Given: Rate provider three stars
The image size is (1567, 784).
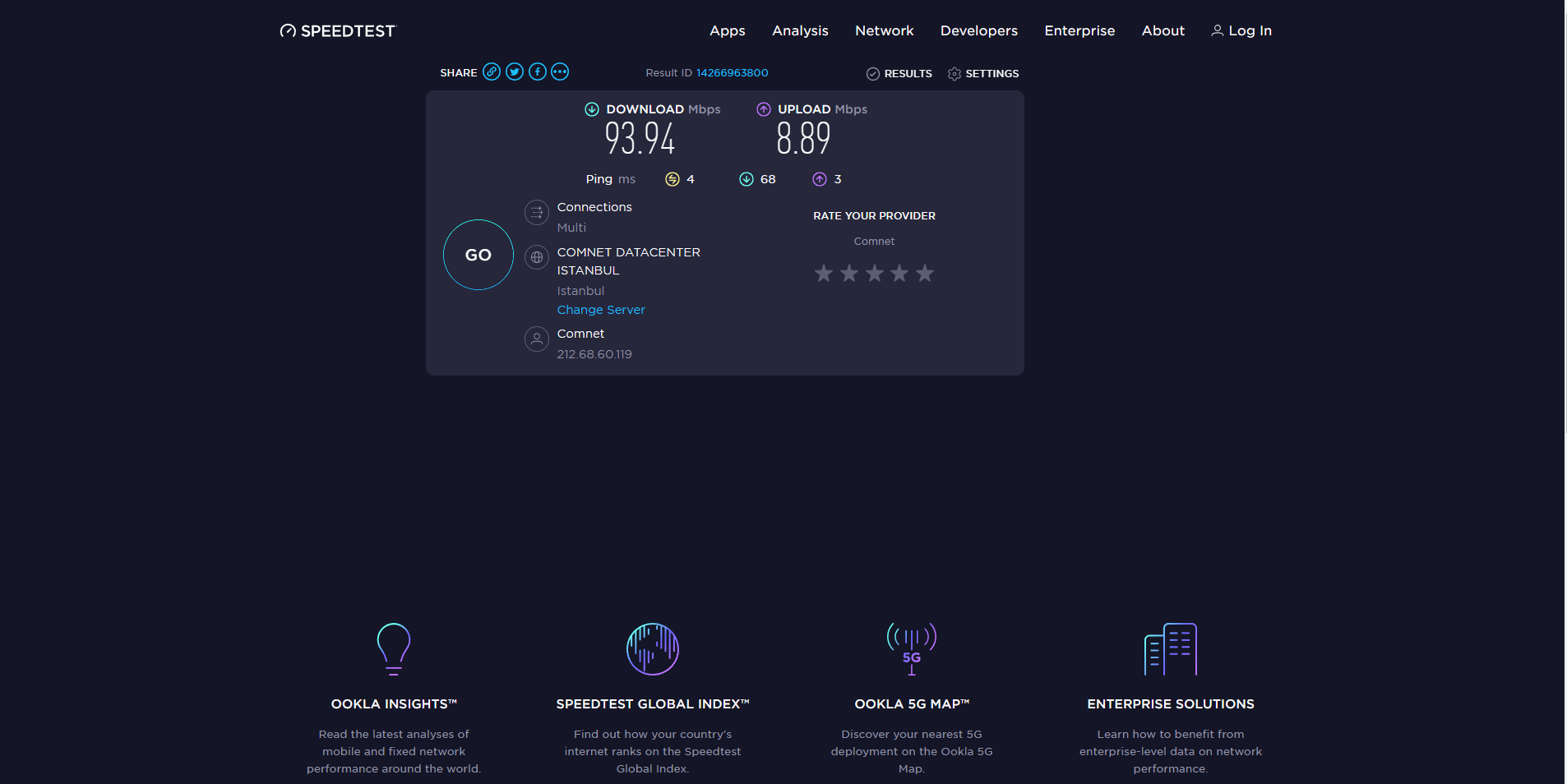Looking at the screenshot, I should click(875, 273).
